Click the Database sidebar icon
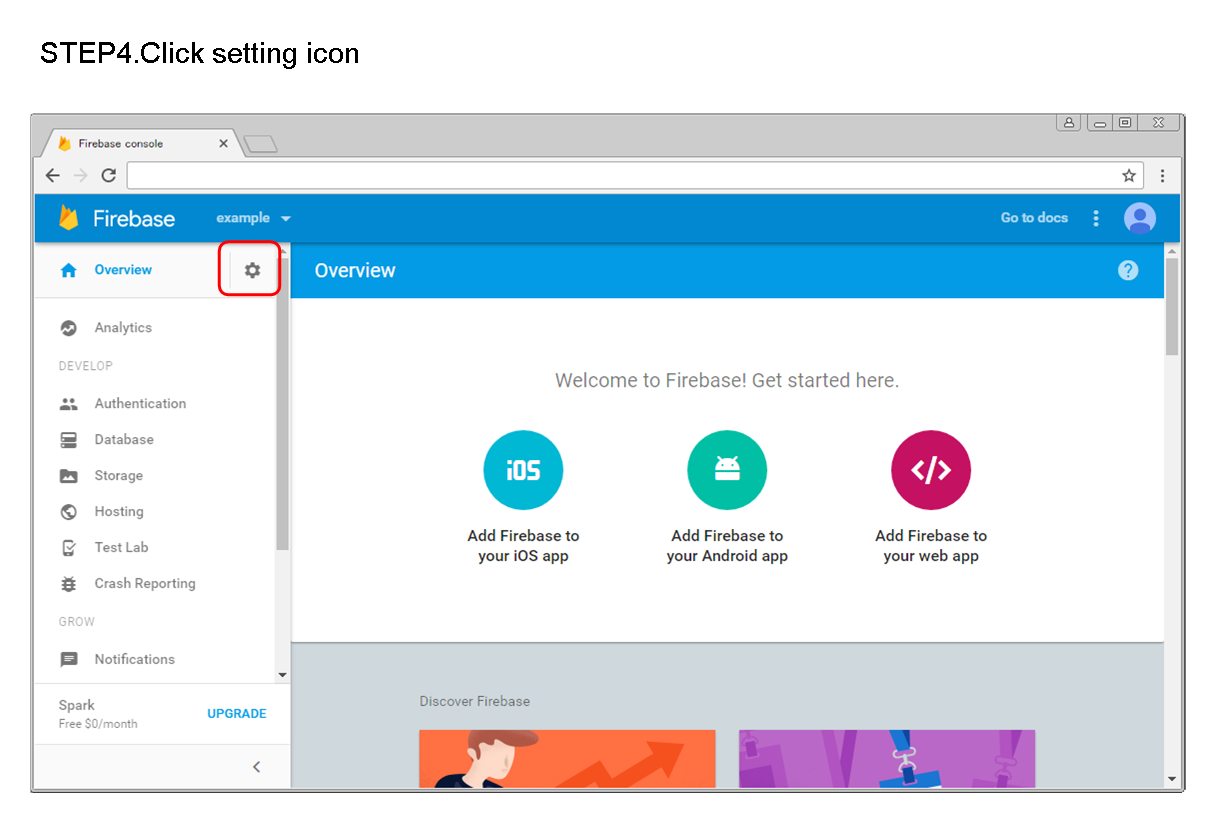 click(x=69, y=440)
